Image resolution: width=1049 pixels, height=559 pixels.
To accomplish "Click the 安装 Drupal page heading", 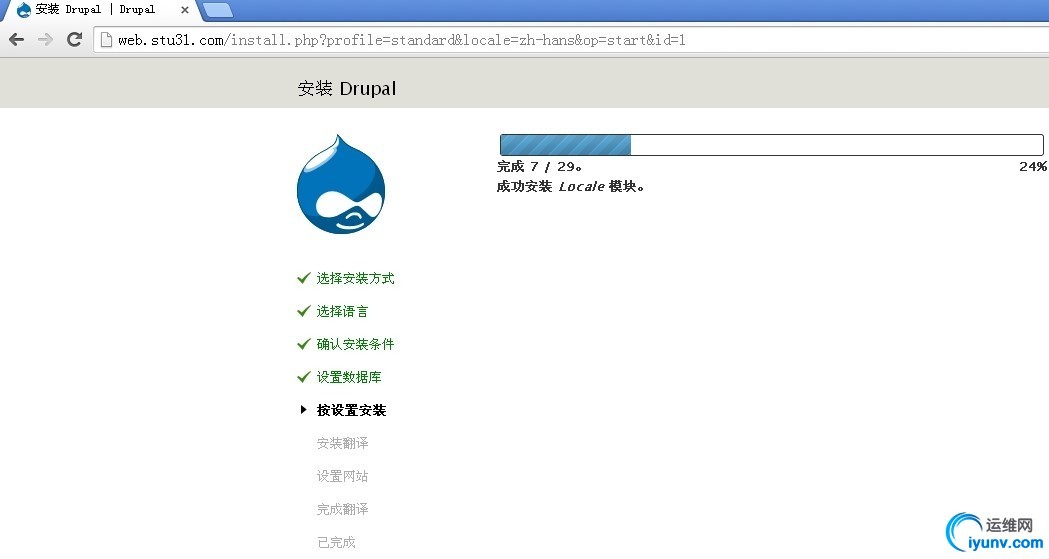I will (x=347, y=88).
